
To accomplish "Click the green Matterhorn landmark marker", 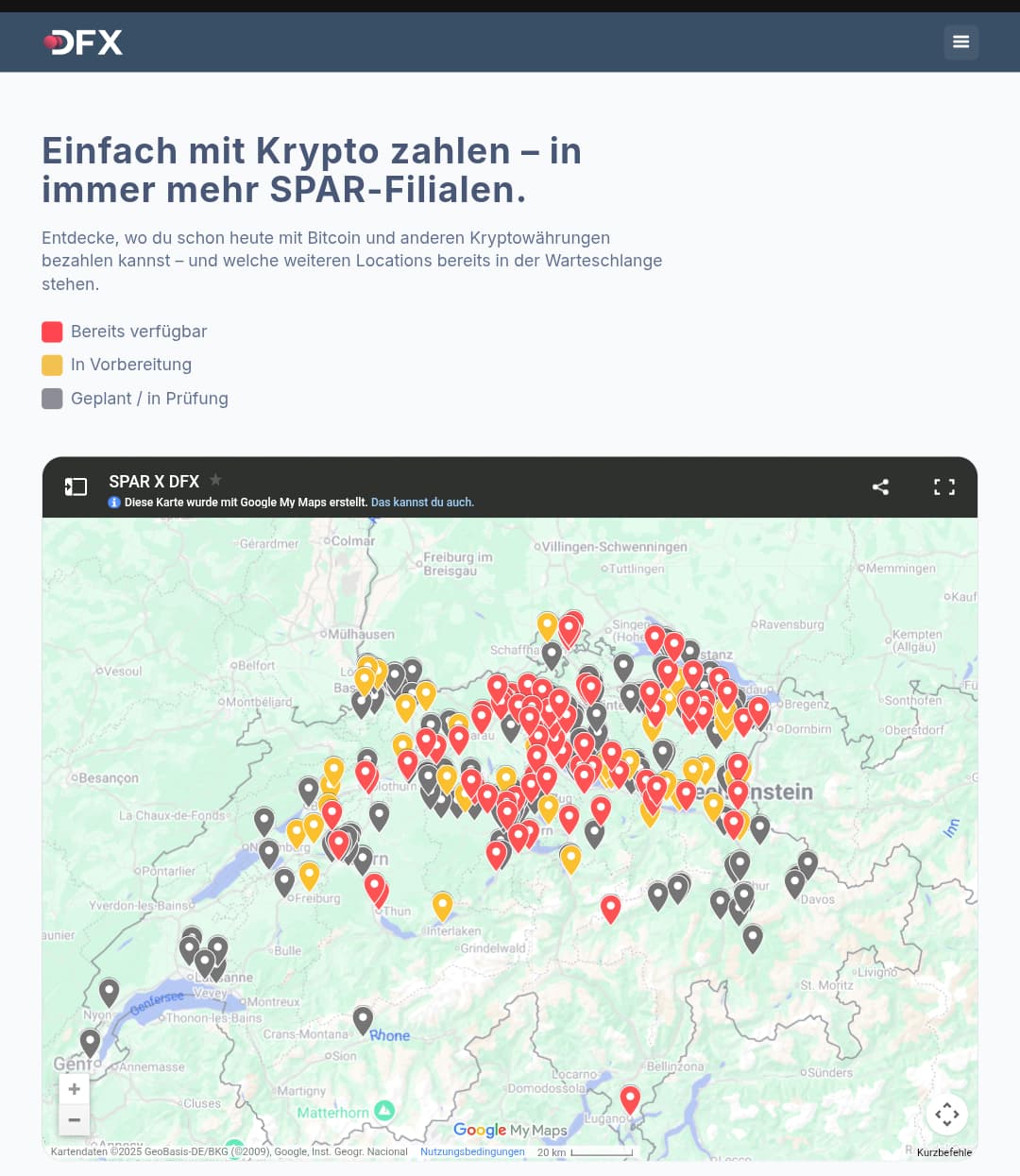I will (x=384, y=1111).
